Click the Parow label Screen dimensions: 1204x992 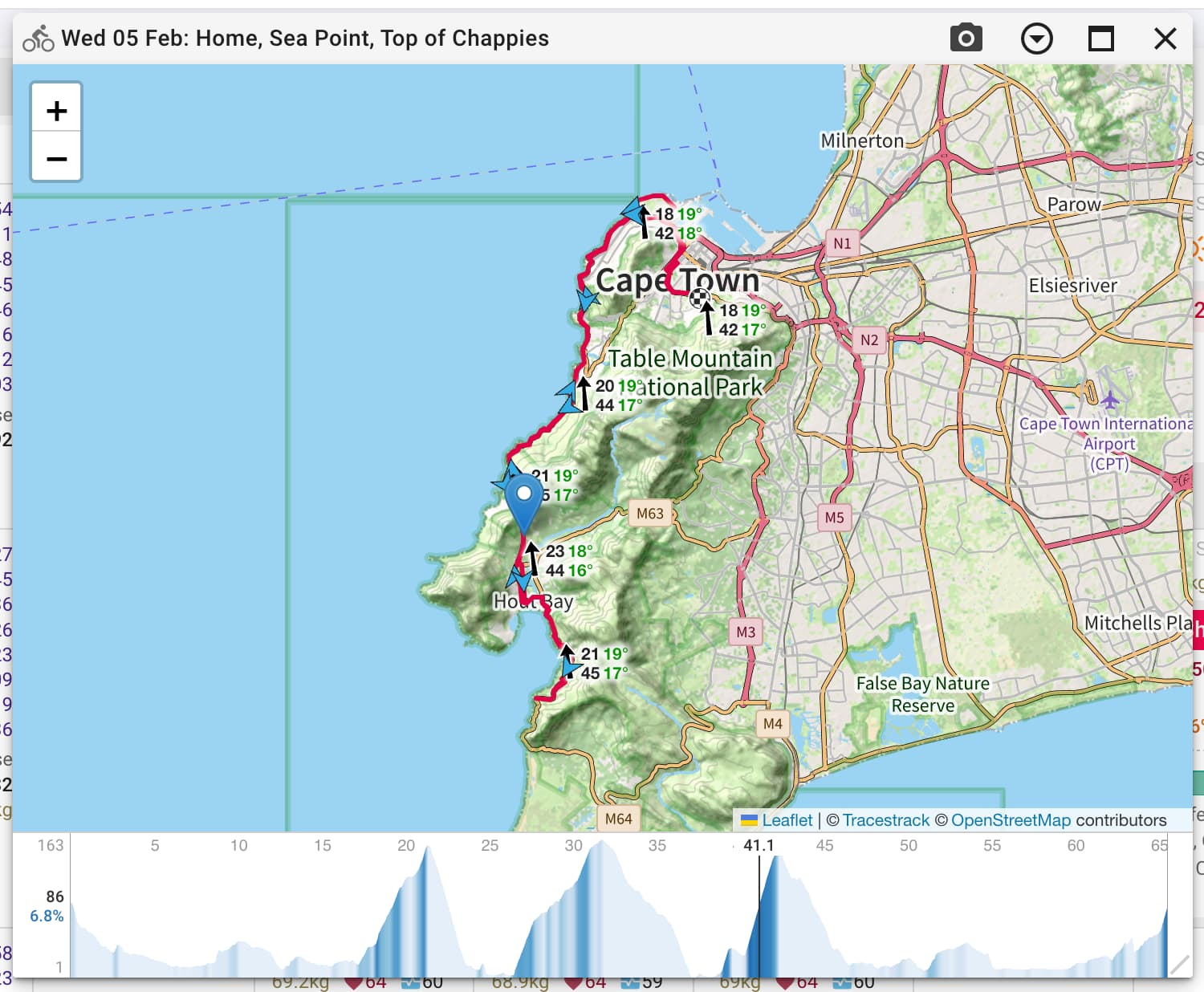(1074, 204)
